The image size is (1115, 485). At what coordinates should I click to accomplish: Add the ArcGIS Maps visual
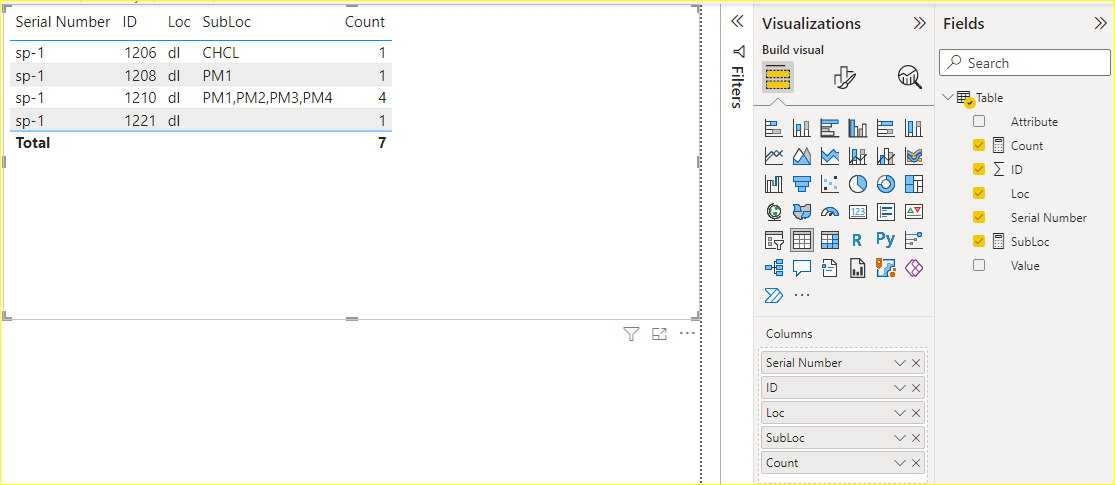[x=885, y=268]
